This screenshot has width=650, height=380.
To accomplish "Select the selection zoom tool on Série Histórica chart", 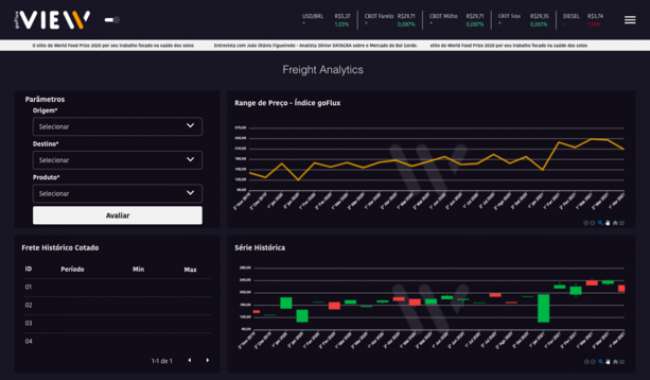I will click(600, 362).
